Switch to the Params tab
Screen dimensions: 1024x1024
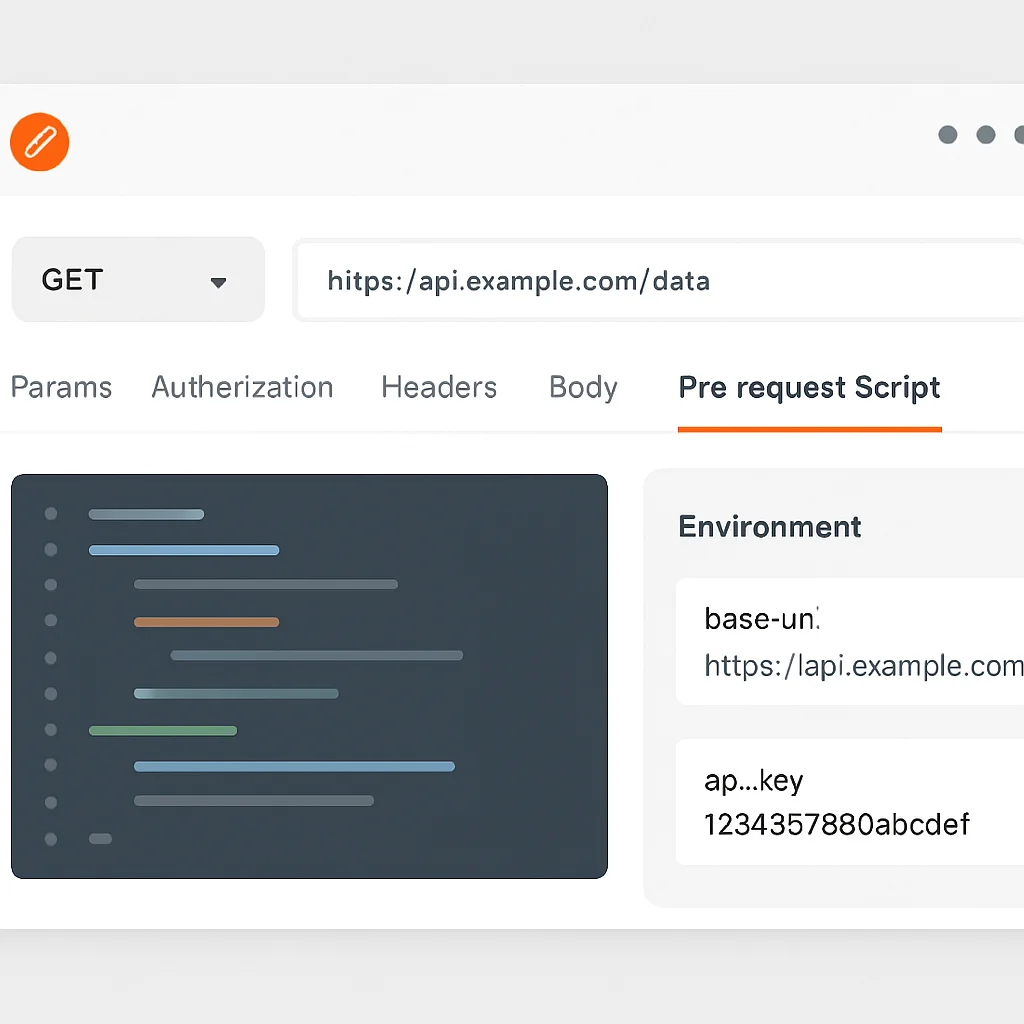(x=61, y=387)
